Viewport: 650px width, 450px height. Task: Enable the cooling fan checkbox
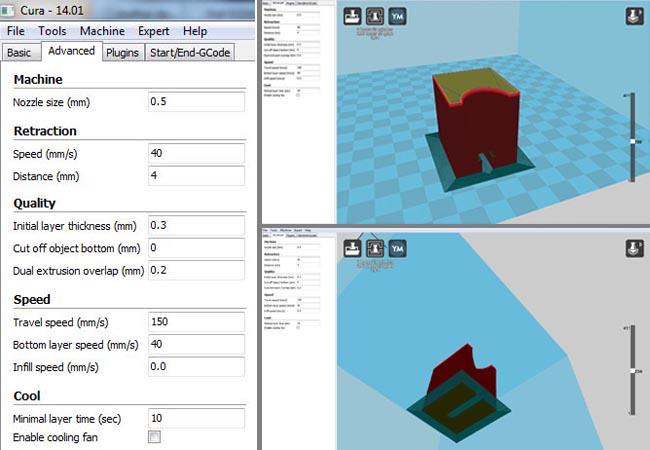[x=154, y=437]
